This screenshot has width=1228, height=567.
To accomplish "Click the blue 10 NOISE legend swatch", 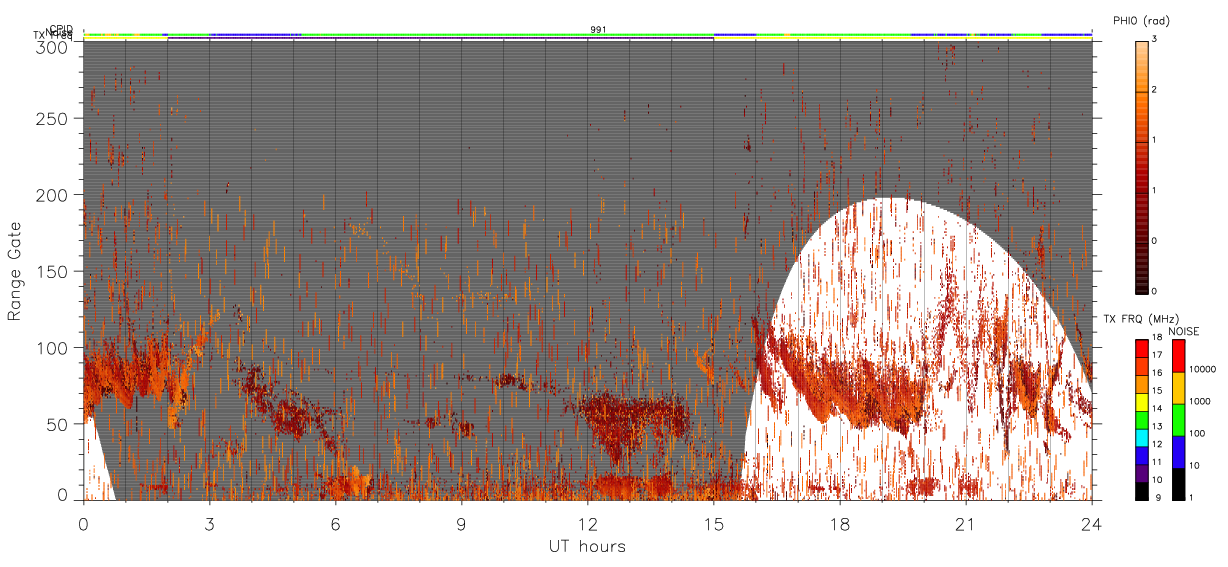I will 1179,451.
